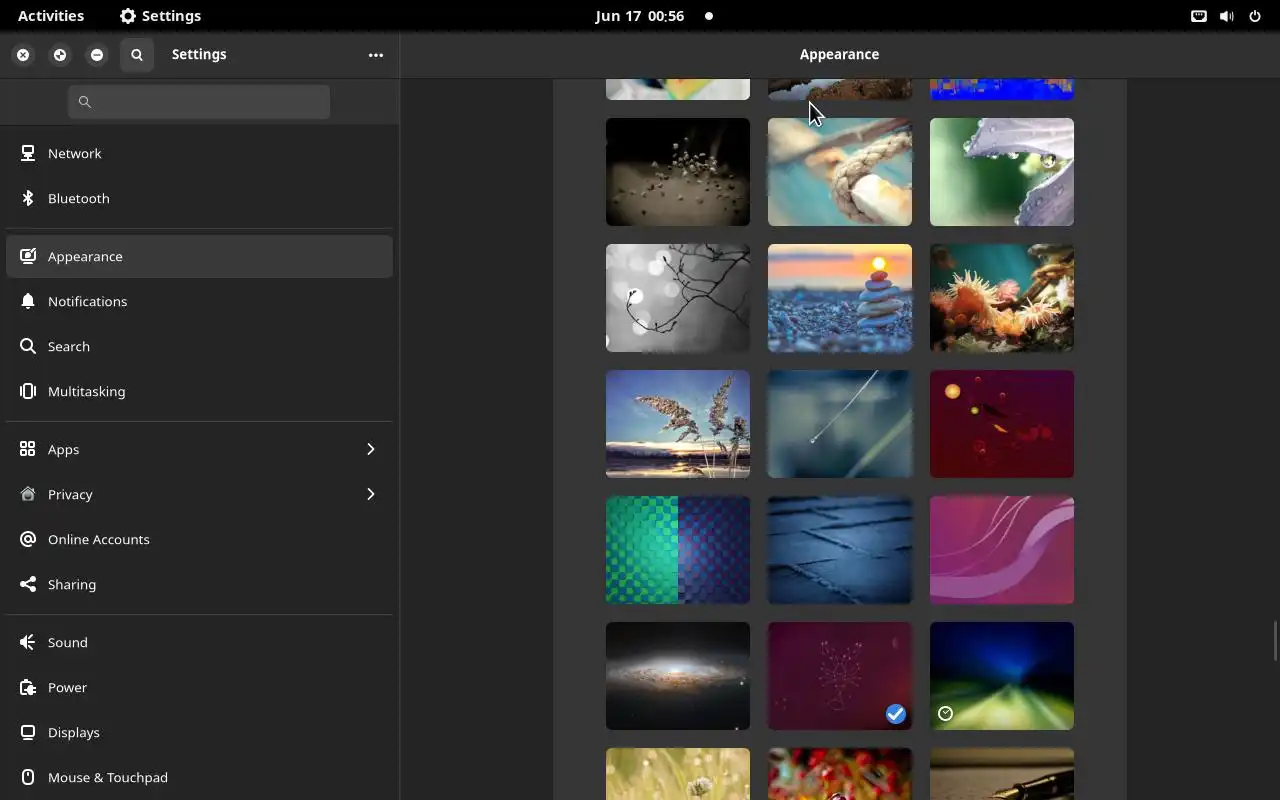
Task: Open Notifications settings
Action: (x=199, y=301)
